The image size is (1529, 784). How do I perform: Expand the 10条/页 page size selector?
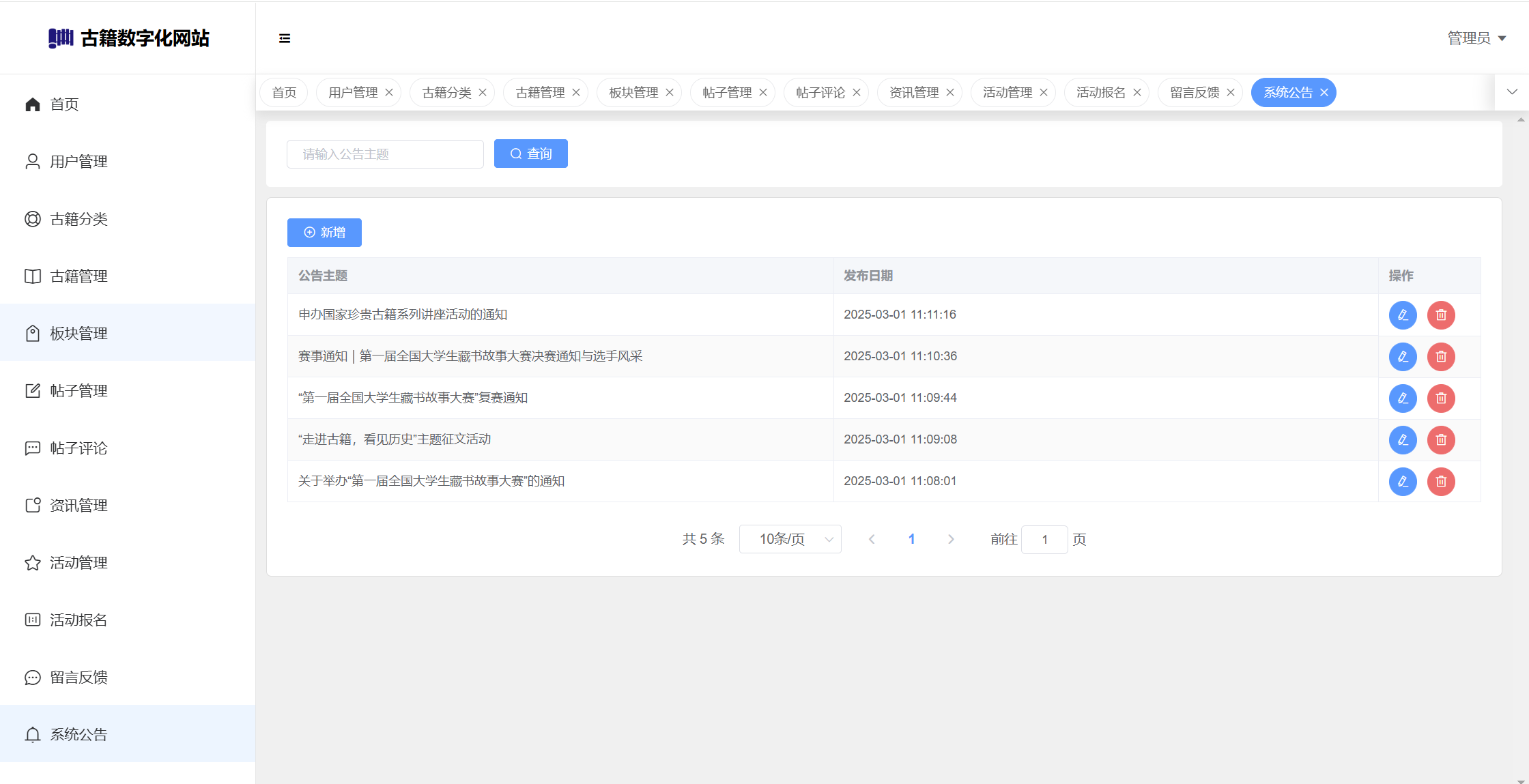(790, 539)
